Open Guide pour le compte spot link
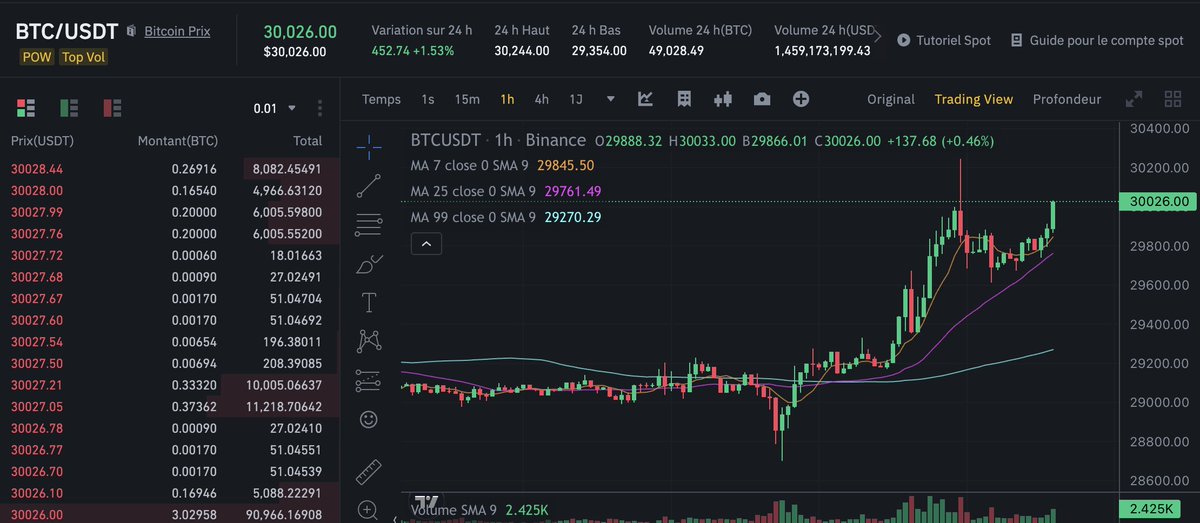 tap(1108, 41)
